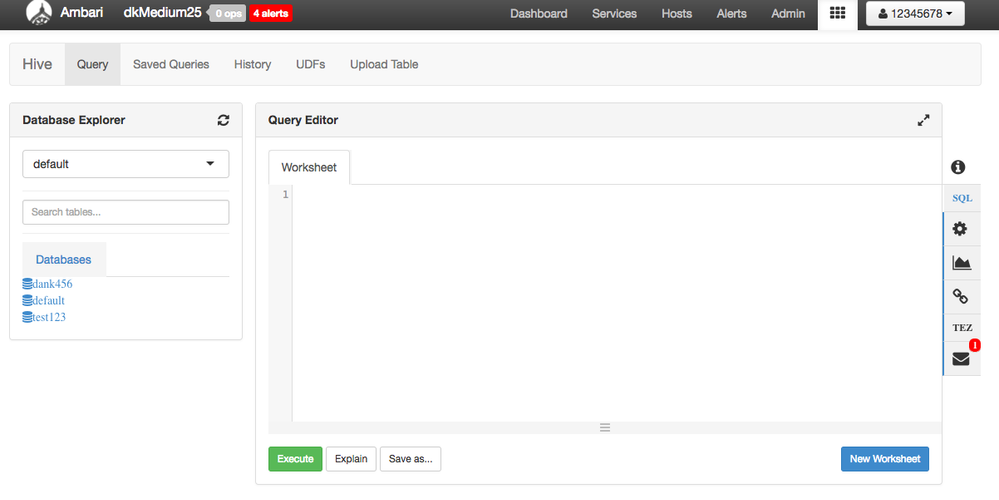Click inside the query editor text area
Screen dimensions: 999x500
[617, 303]
